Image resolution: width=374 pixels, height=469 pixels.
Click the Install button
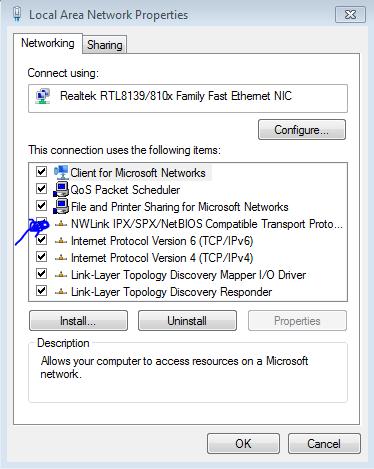pos(78,321)
